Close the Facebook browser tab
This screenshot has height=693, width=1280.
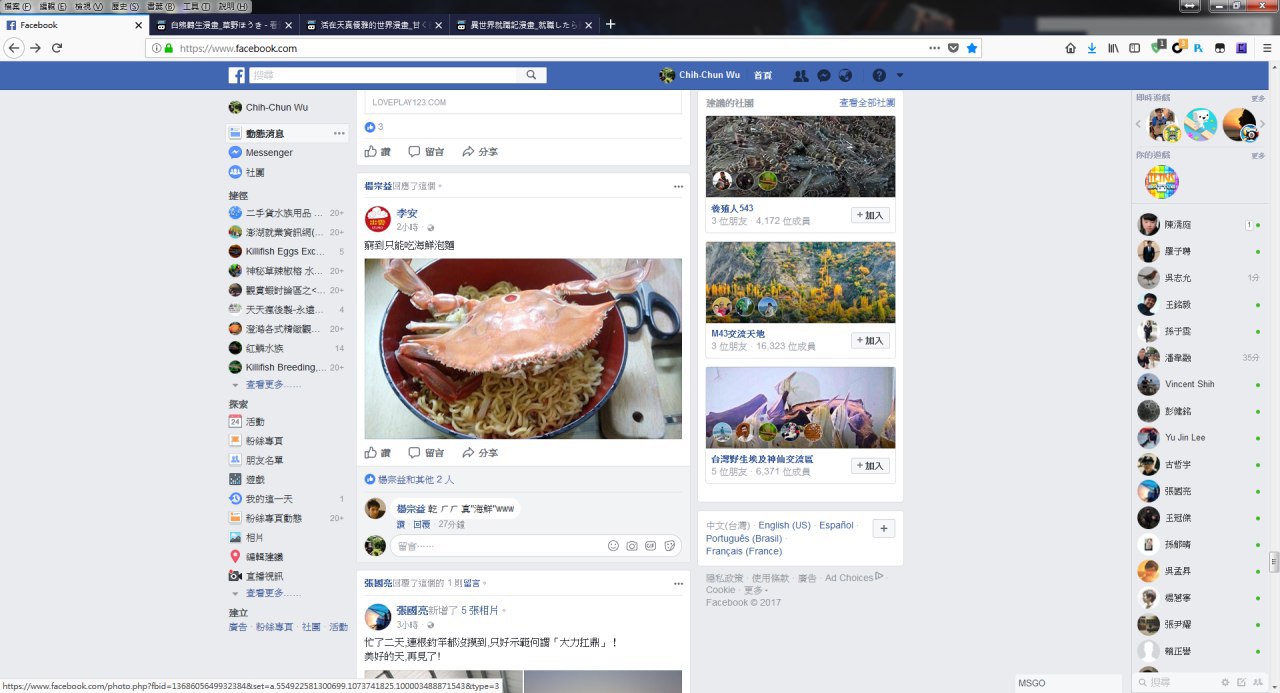click(x=139, y=25)
